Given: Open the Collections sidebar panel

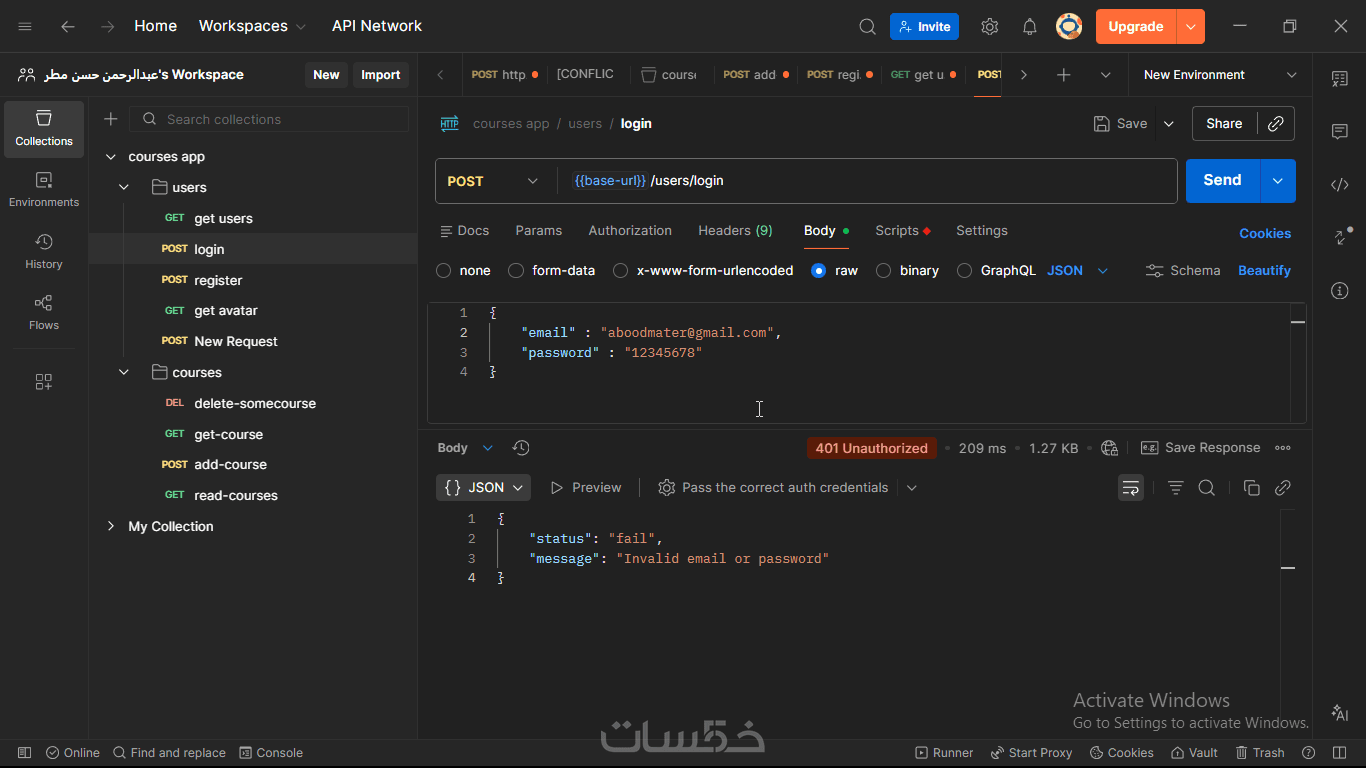Looking at the screenshot, I should 44,129.
